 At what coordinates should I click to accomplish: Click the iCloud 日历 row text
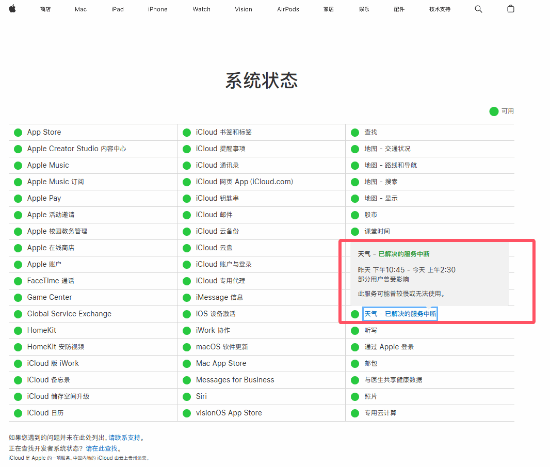tap(45, 413)
